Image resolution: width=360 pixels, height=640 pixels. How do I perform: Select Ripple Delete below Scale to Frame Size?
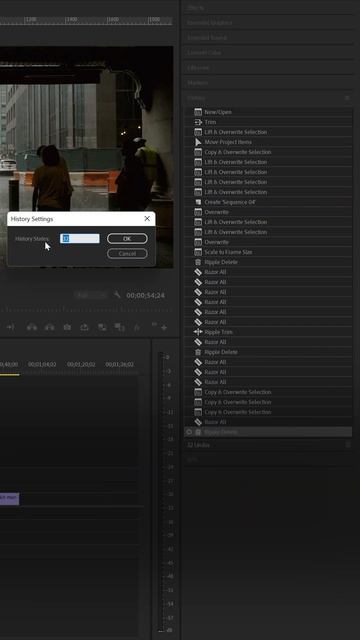(268, 262)
